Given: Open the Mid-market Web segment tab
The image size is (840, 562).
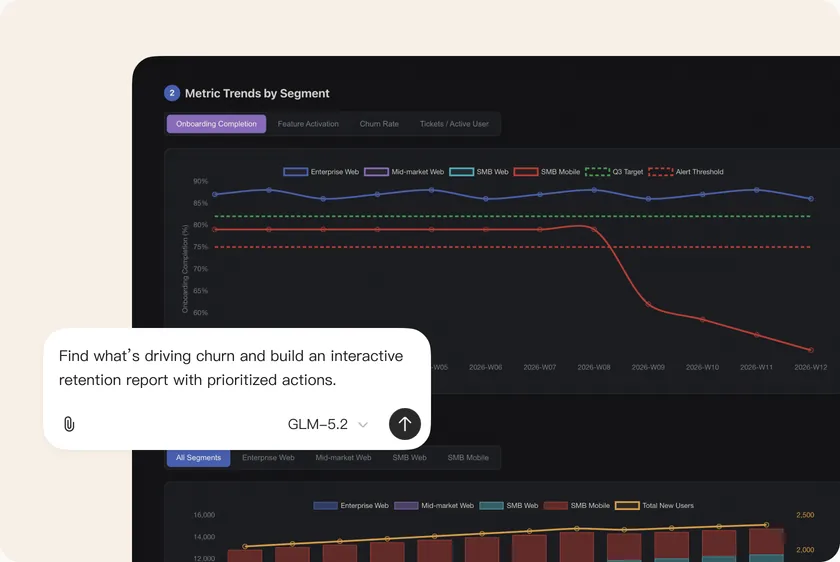Looking at the screenshot, I should click(343, 458).
